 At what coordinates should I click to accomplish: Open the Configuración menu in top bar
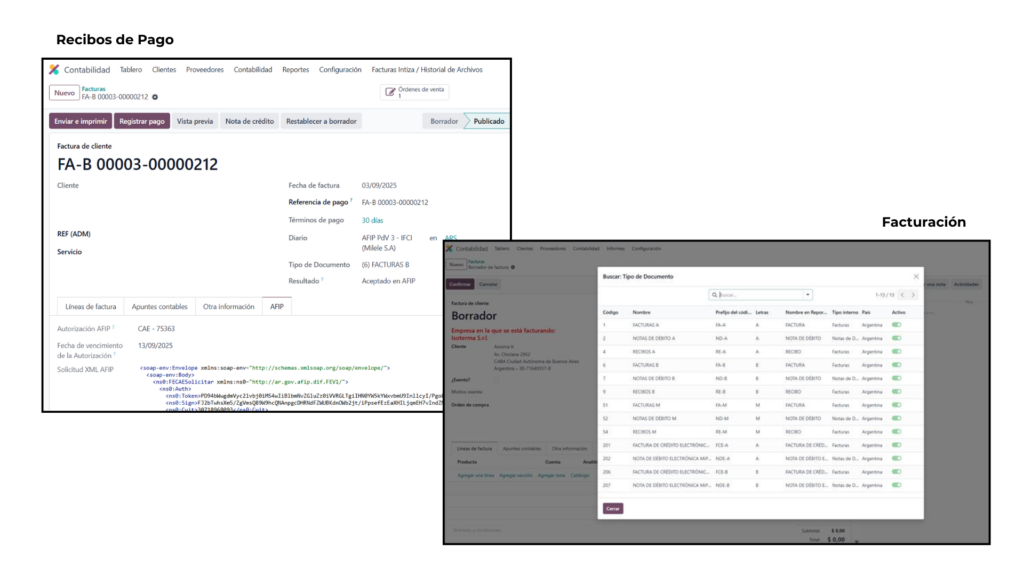pyautogui.click(x=340, y=70)
